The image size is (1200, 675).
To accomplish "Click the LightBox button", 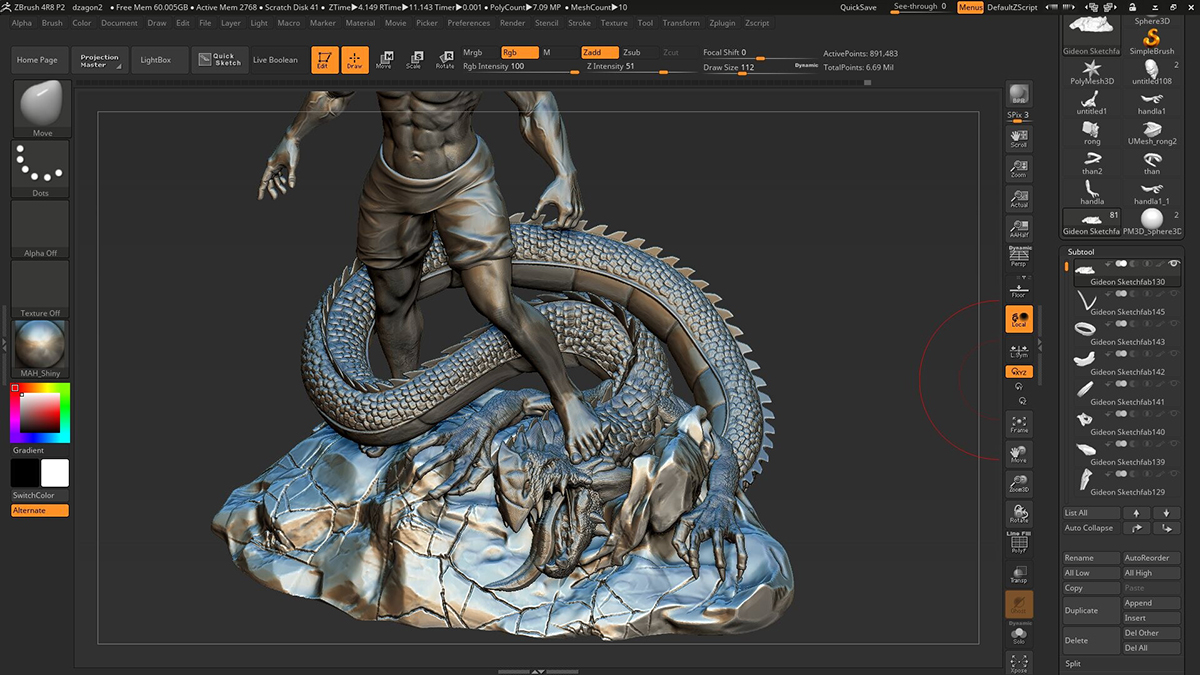I will click(156, 60).
